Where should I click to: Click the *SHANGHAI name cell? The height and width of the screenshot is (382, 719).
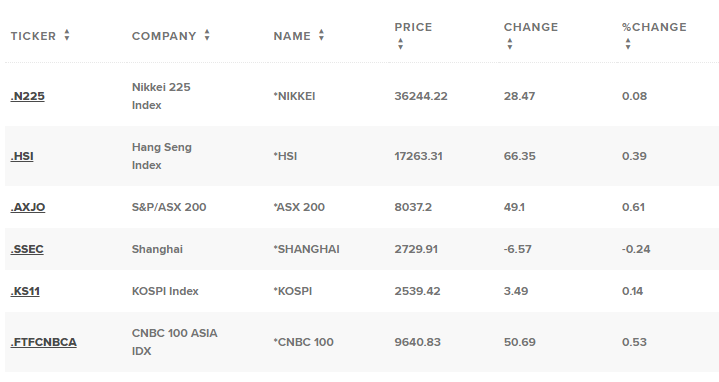pyautogui.click(x=306, y=249)
